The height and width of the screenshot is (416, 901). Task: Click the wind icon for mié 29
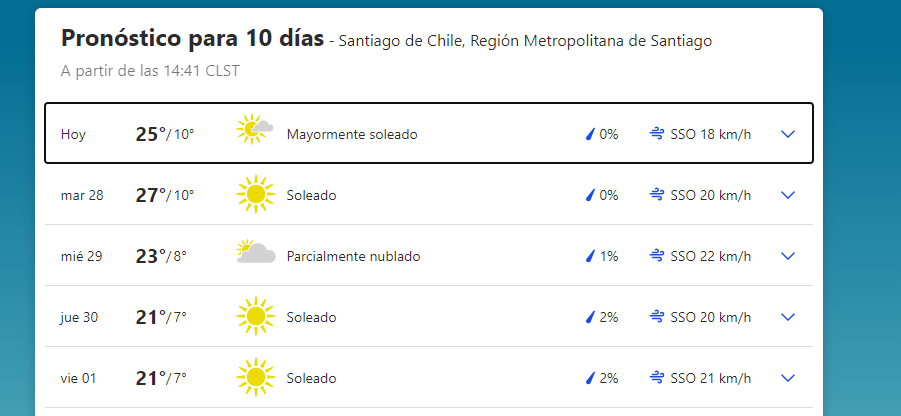[x=657, y=256]
